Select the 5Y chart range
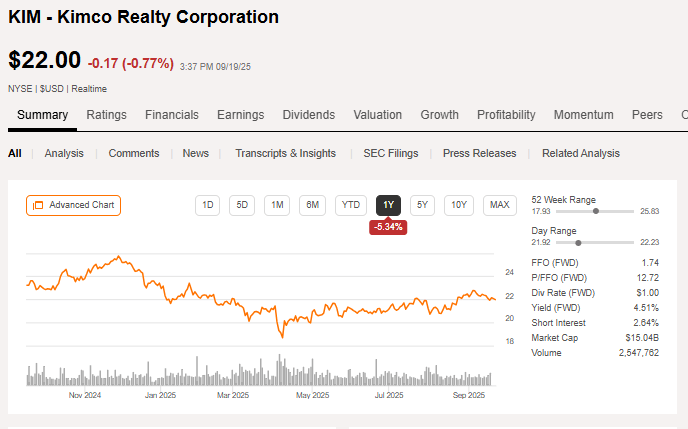The width and height of the screenshot is (688, 429). coord(423,205)
